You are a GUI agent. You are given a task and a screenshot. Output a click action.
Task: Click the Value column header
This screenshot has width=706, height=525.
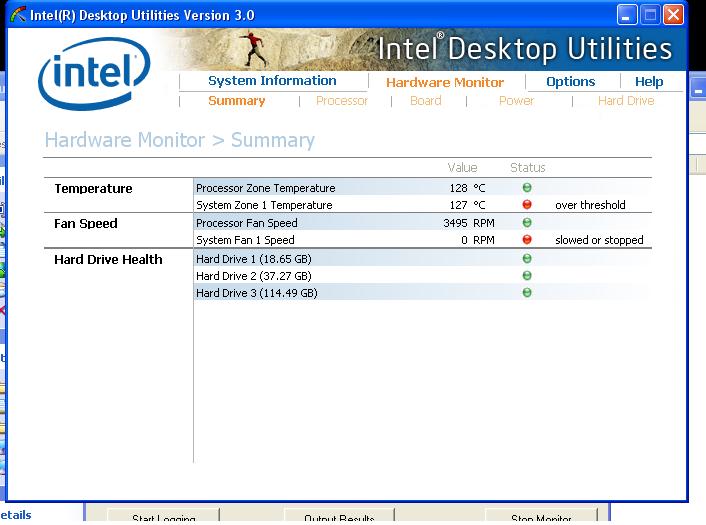[462, 167]
